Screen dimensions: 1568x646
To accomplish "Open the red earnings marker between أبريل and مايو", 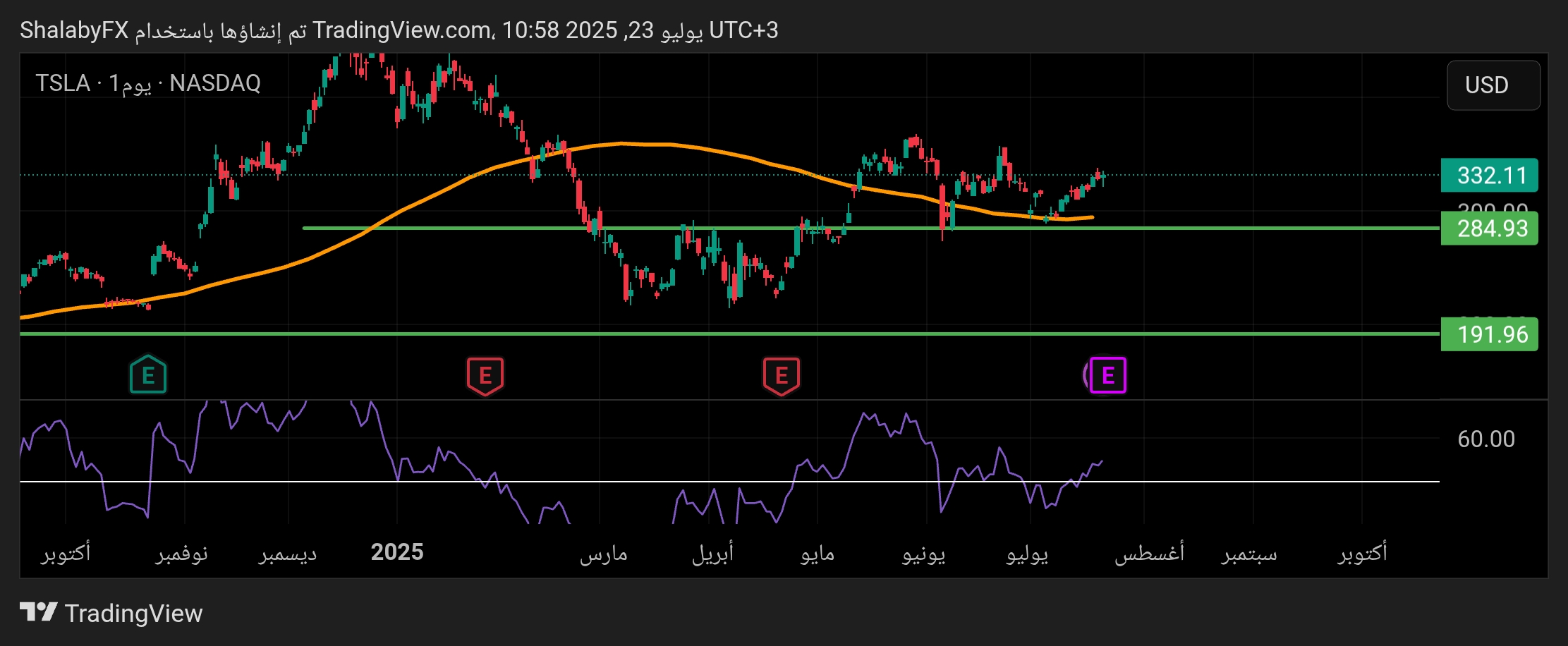I will [782, 375].
